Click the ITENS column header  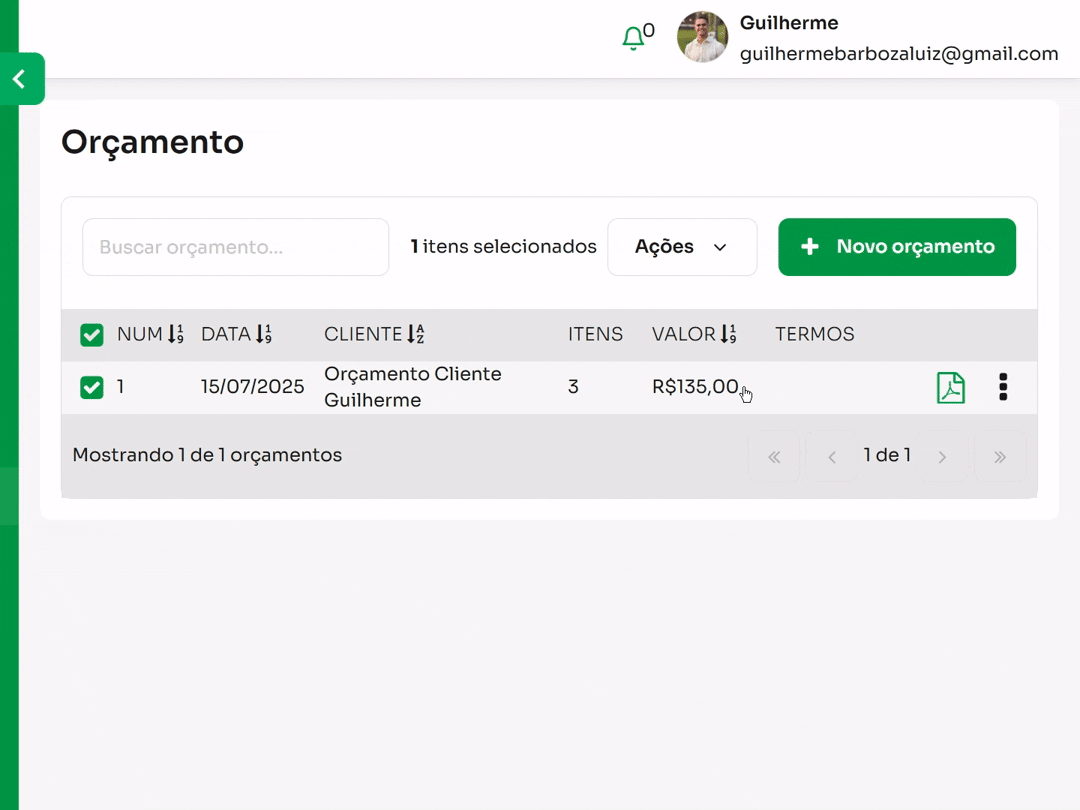[x=595, y=335]
